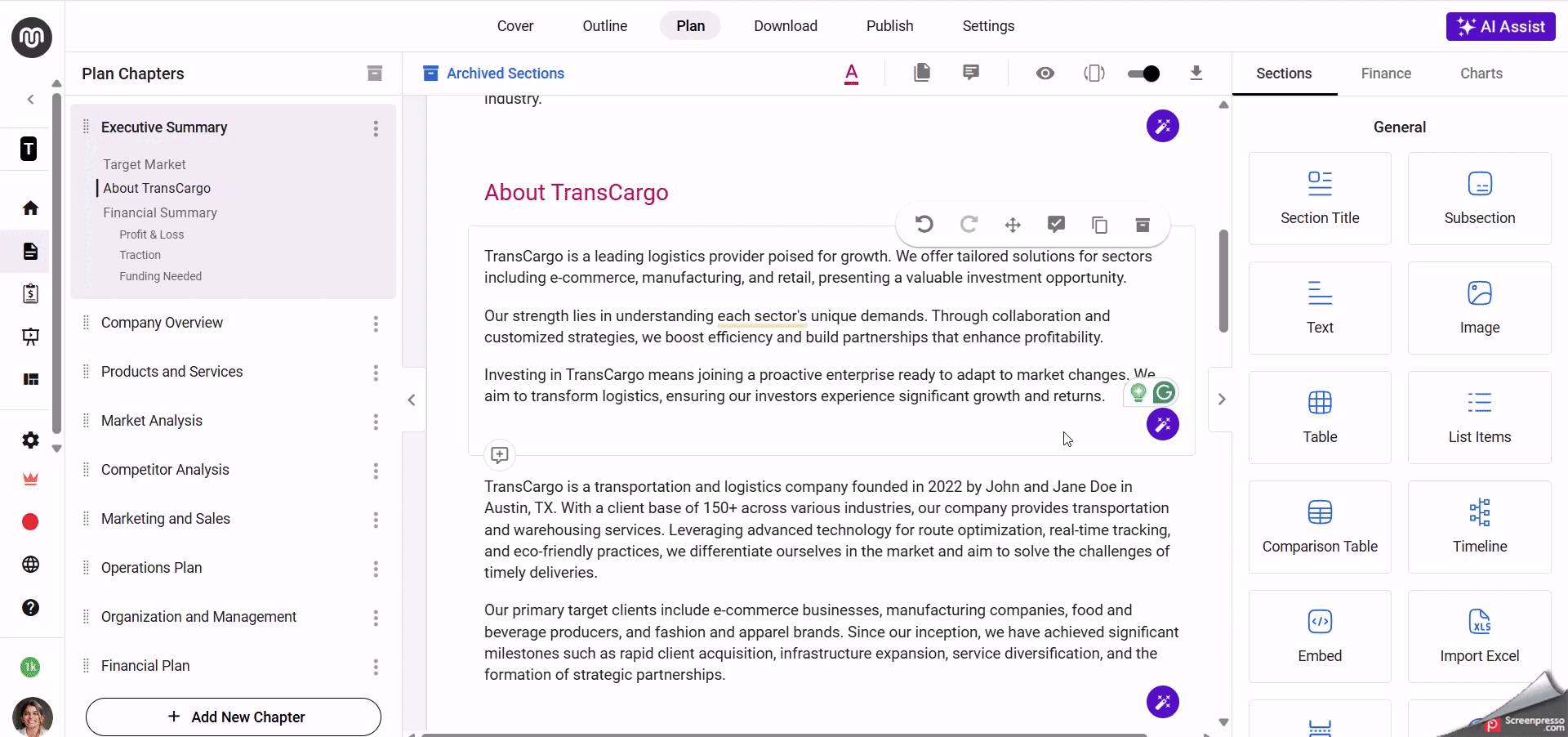This screenshot has width=1568, height=737.
Task: Open Archived Sections link
Action: click(494, 74)
